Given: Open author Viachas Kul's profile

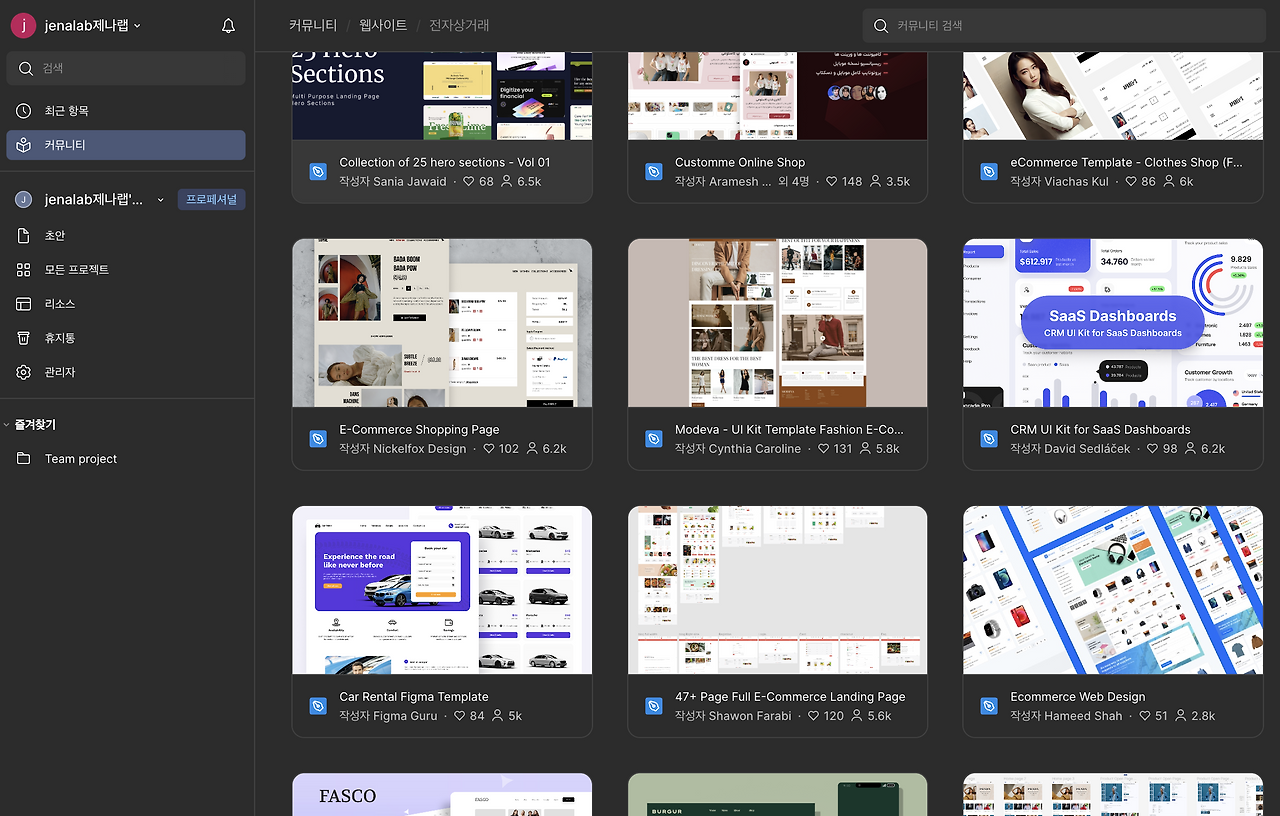Looking at the screenshot, I should point(1079,182).
